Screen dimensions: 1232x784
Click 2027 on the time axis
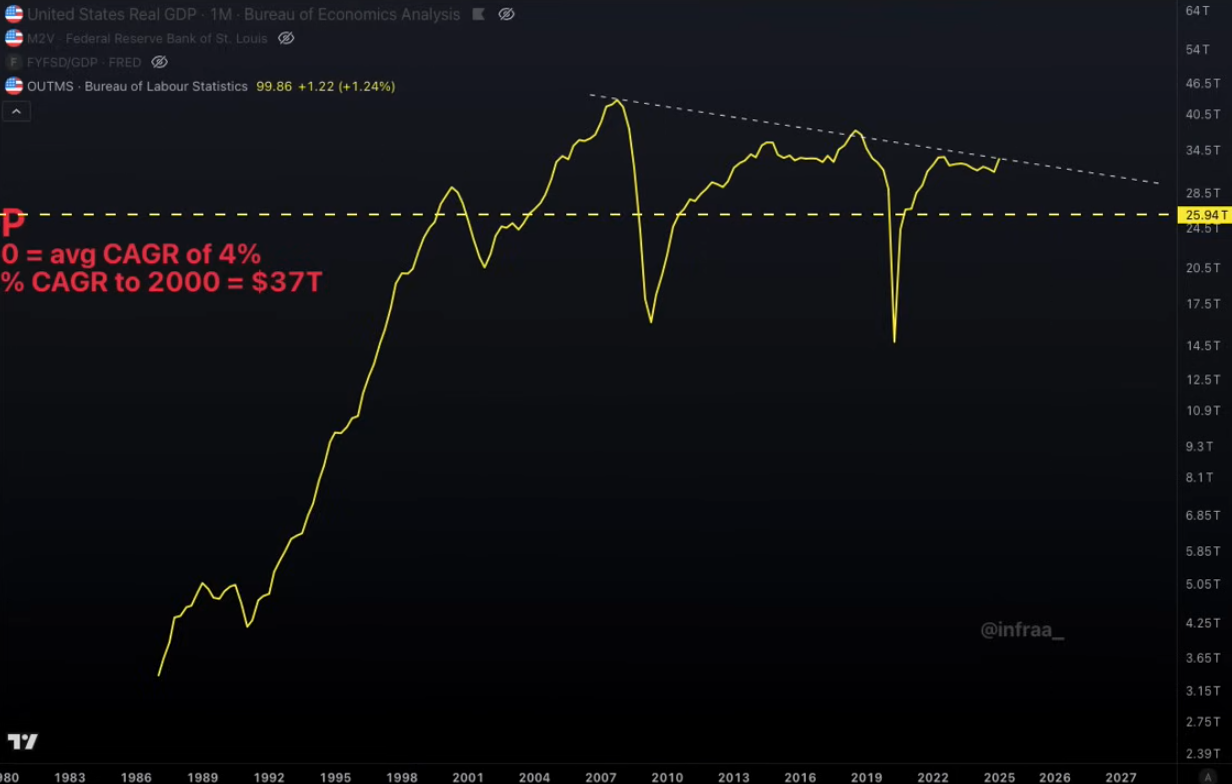point(1121,777)
